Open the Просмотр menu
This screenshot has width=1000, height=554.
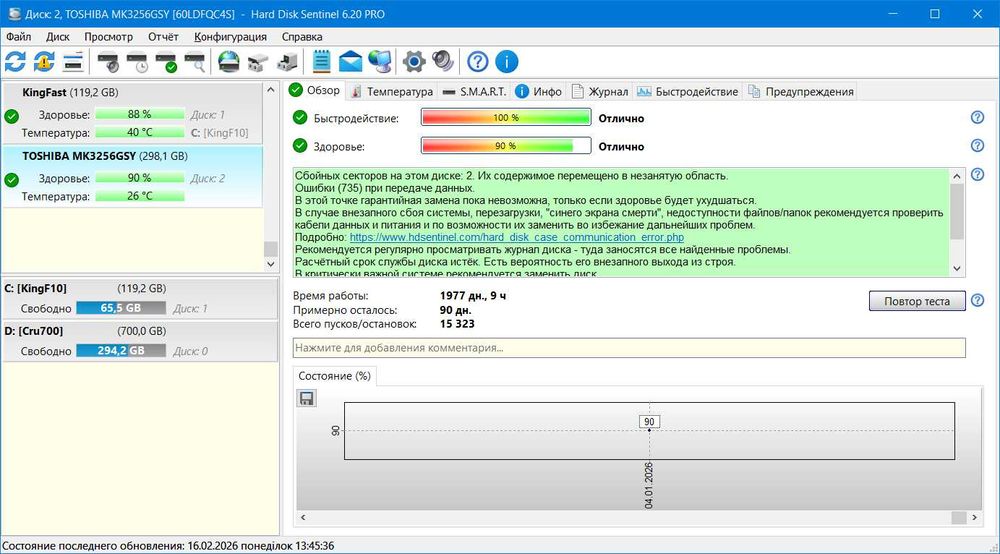click(x=108, y=36)
